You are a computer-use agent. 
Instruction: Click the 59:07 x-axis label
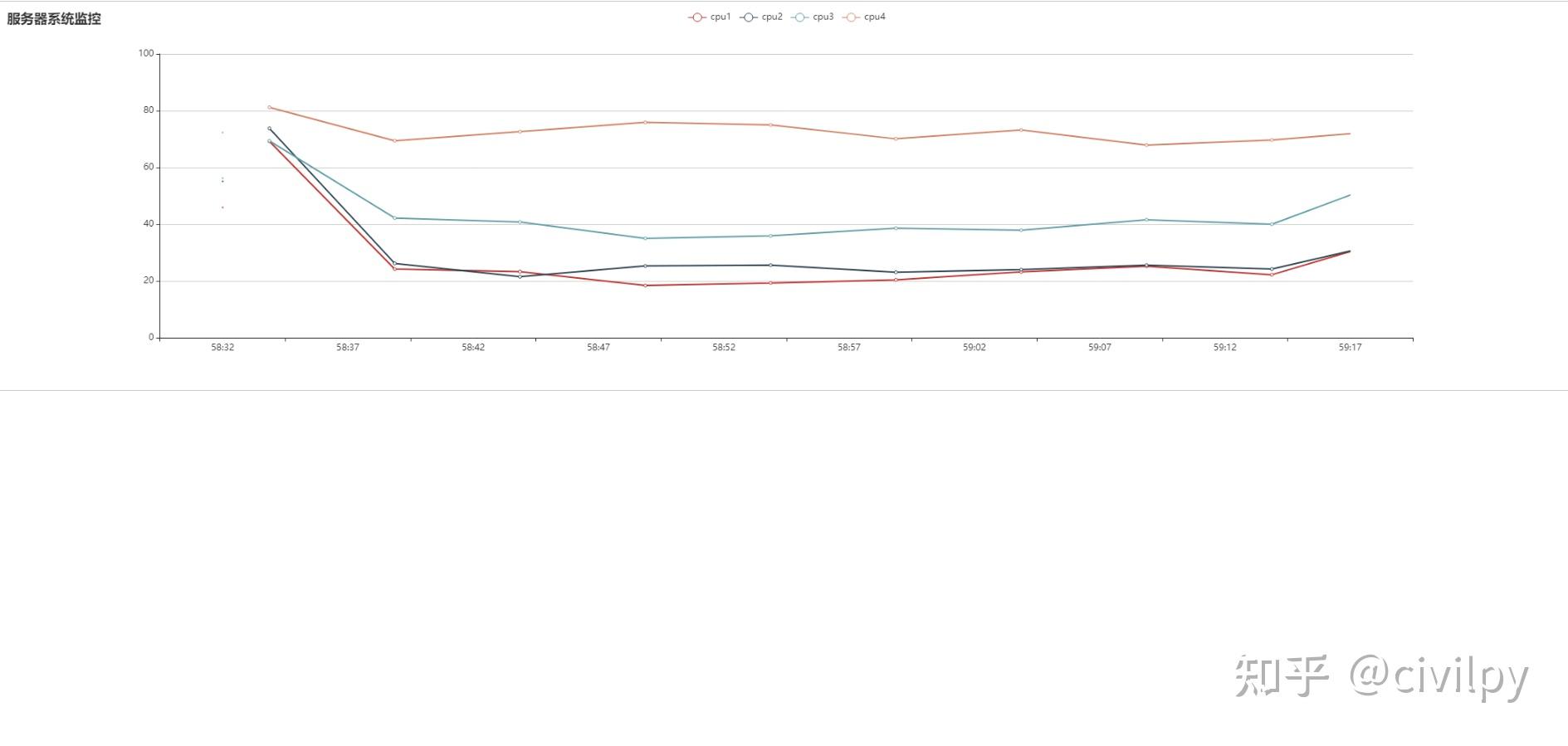coord(1100,348)
